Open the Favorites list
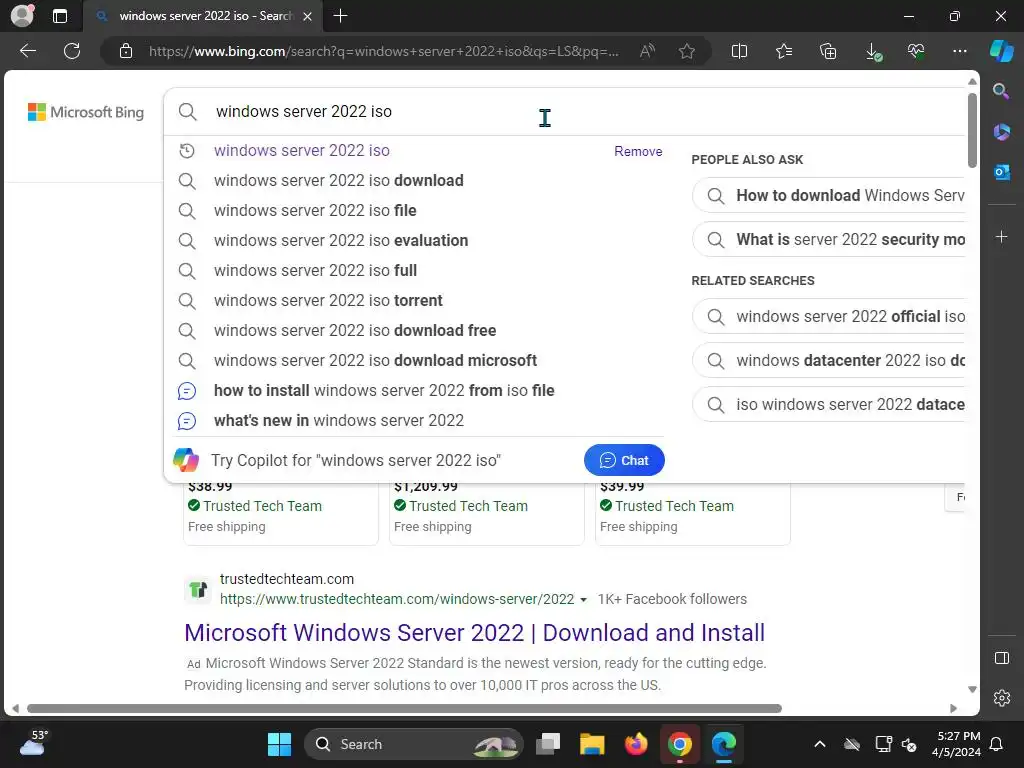 [784, 51]
